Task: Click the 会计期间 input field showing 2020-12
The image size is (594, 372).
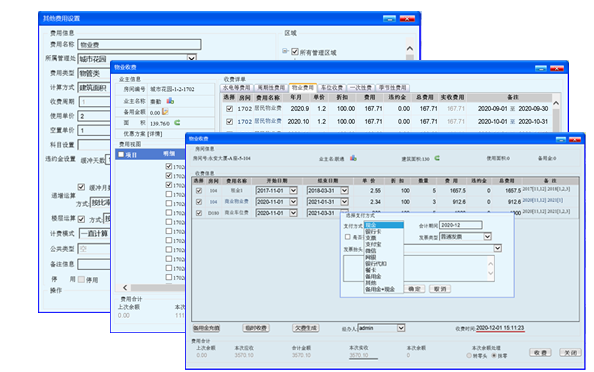Action: 460,225
